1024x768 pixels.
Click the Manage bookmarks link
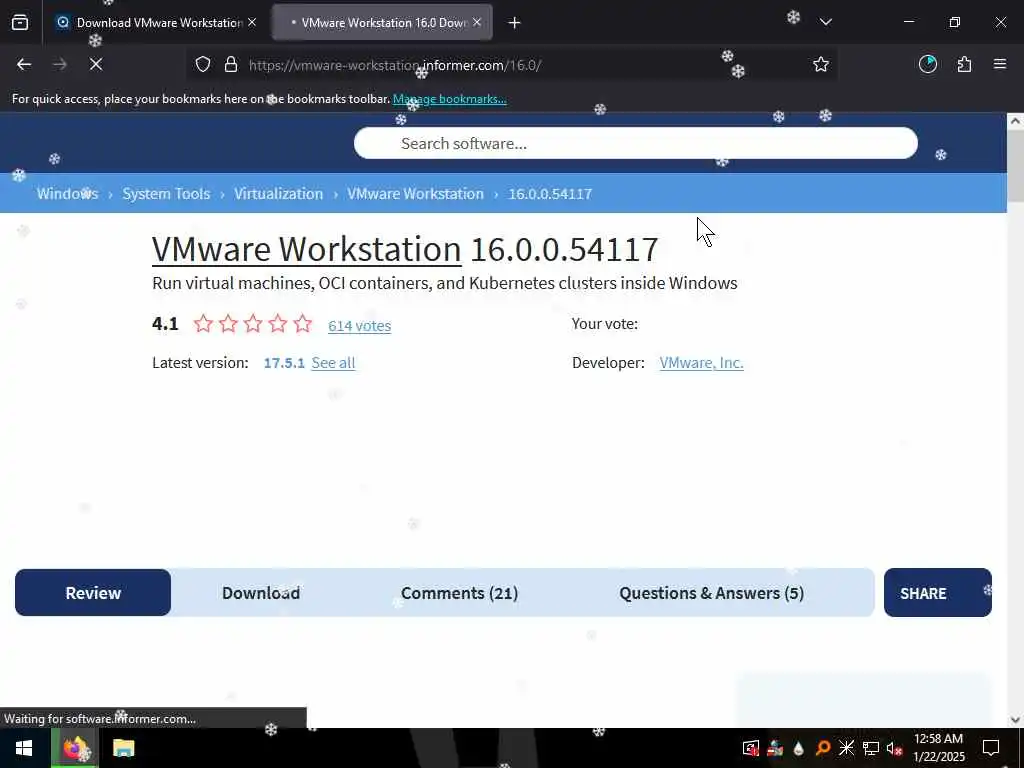coord(449,99)
